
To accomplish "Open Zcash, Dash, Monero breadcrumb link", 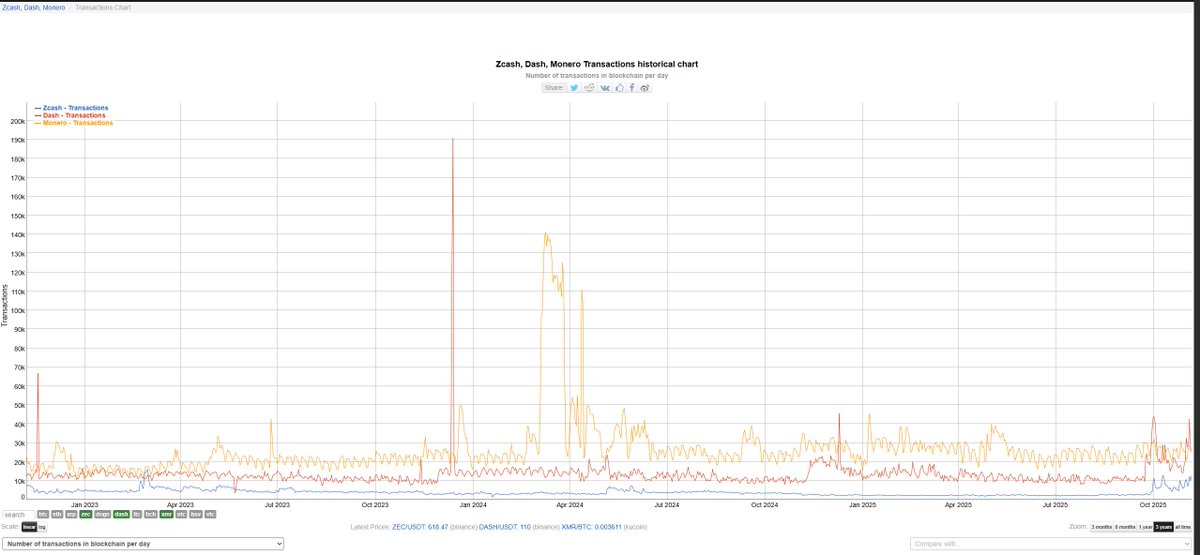I will click(34, 7).
